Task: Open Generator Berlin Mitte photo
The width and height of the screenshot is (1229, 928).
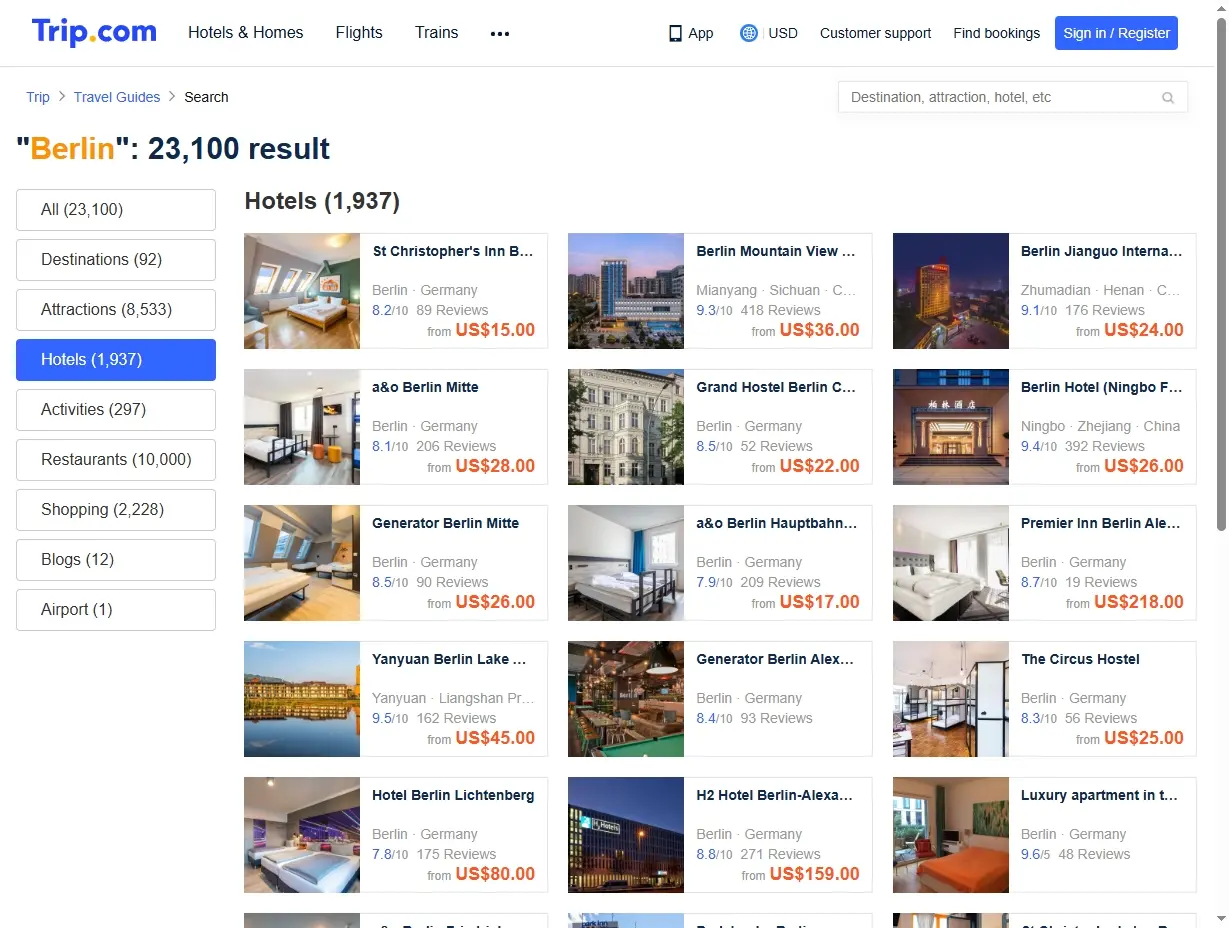Action: pos(302,563)
